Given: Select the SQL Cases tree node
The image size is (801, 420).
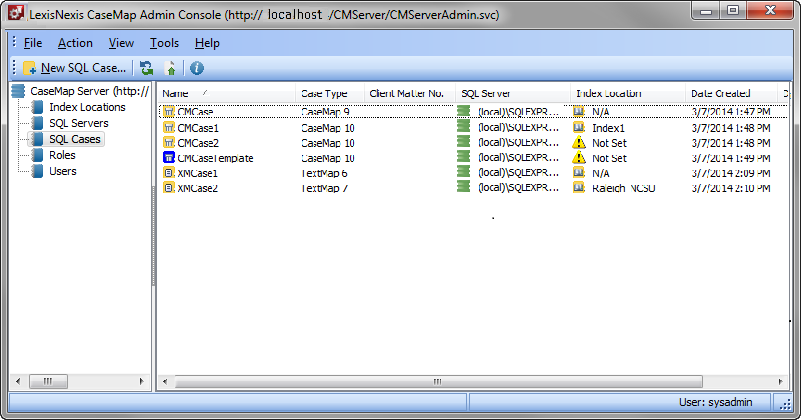Looking at the screenshot, I should tap(75, 139).
